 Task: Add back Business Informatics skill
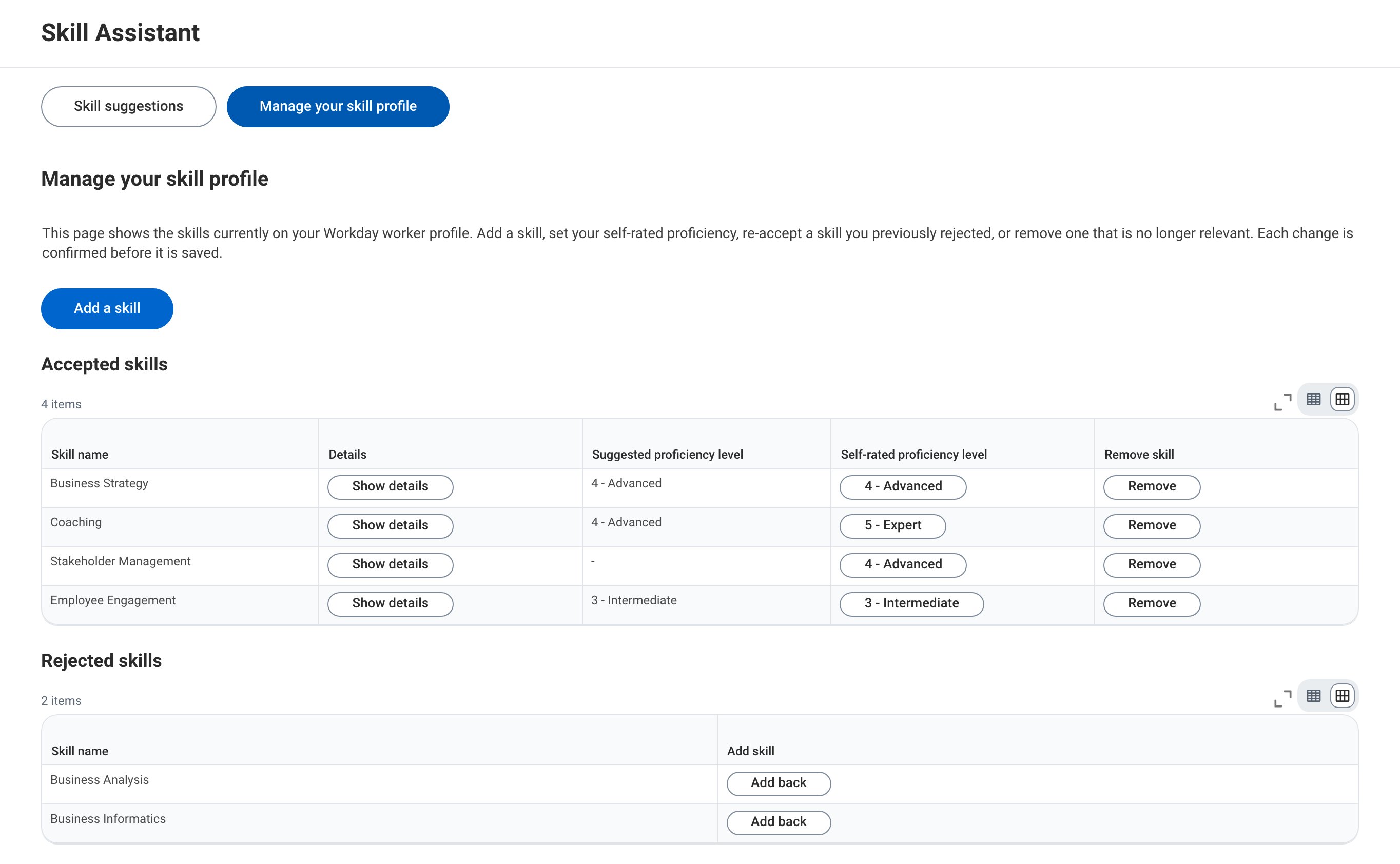click(x=779, y=822)
